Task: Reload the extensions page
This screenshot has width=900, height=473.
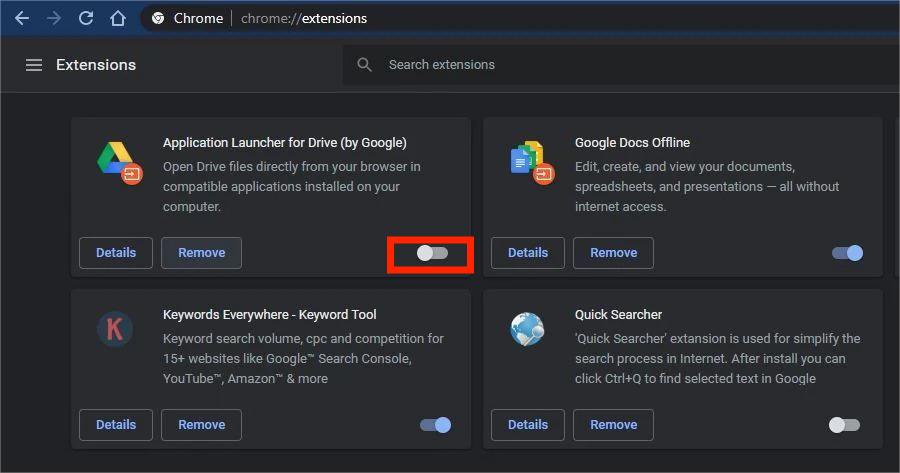Action: point(86,18)
